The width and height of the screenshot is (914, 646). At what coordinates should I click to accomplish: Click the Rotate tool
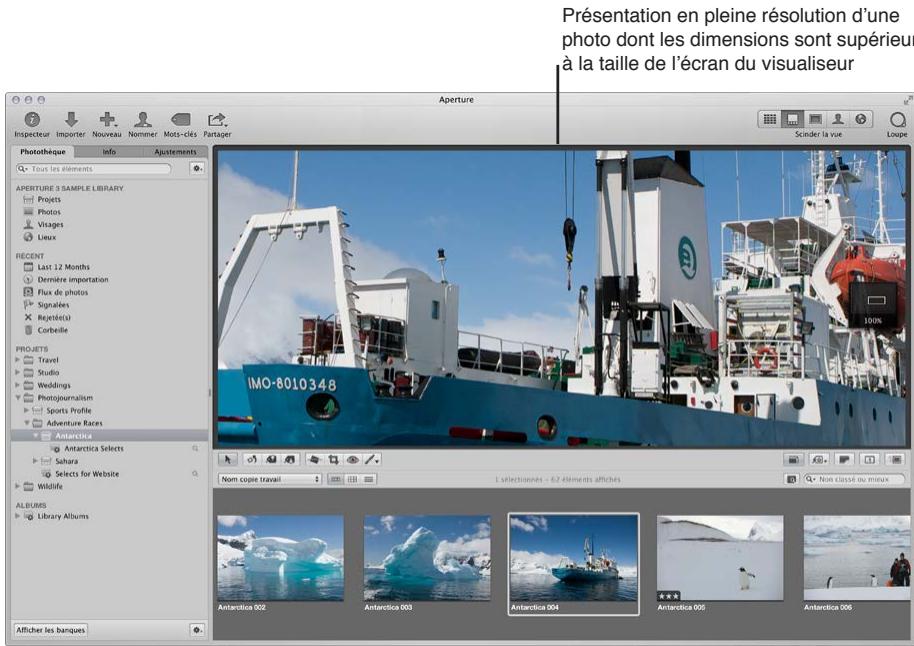pos(252,459)
